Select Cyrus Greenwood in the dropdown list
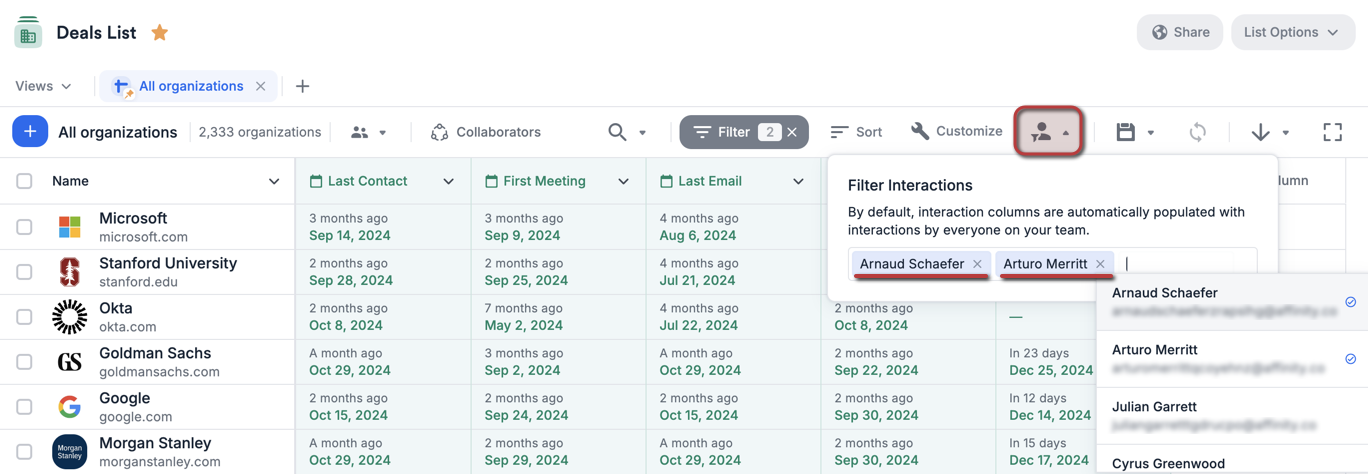The image size is (1368, 474). 1232,462
